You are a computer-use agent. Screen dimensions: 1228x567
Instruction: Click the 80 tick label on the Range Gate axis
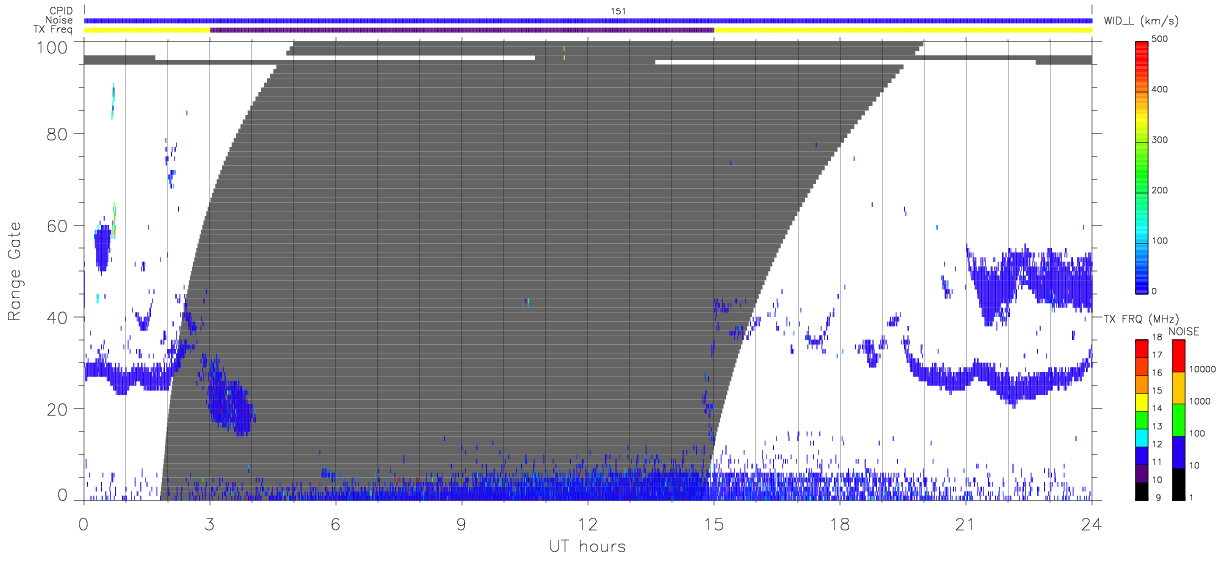[58, 134]
